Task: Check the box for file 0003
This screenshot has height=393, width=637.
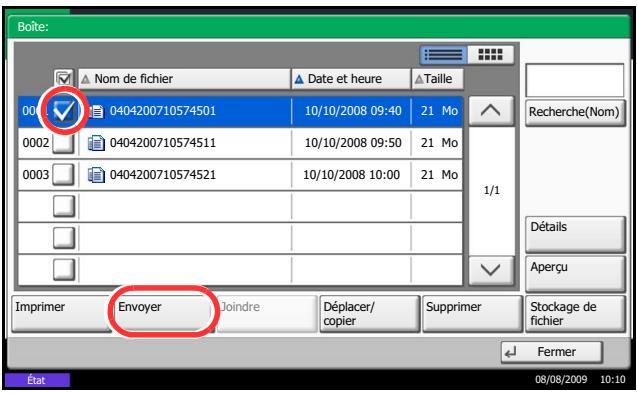Action: point(63,175)
